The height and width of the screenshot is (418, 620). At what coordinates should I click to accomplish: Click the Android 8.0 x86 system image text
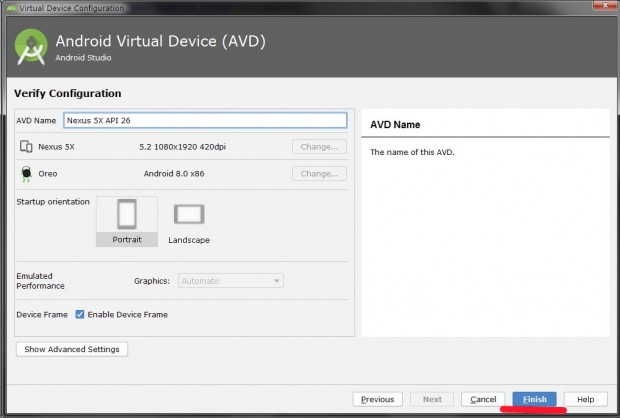172,174
